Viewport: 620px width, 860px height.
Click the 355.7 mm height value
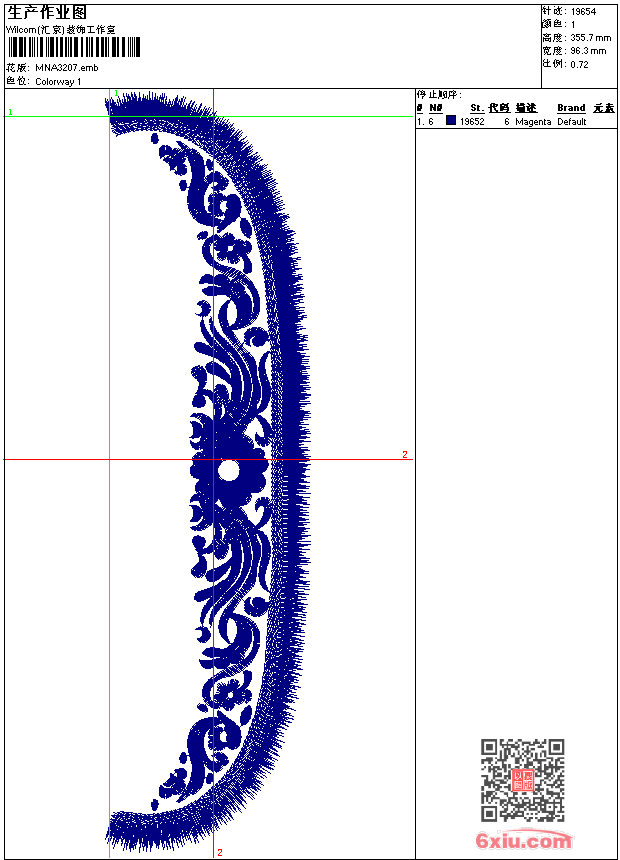point(590,38)
